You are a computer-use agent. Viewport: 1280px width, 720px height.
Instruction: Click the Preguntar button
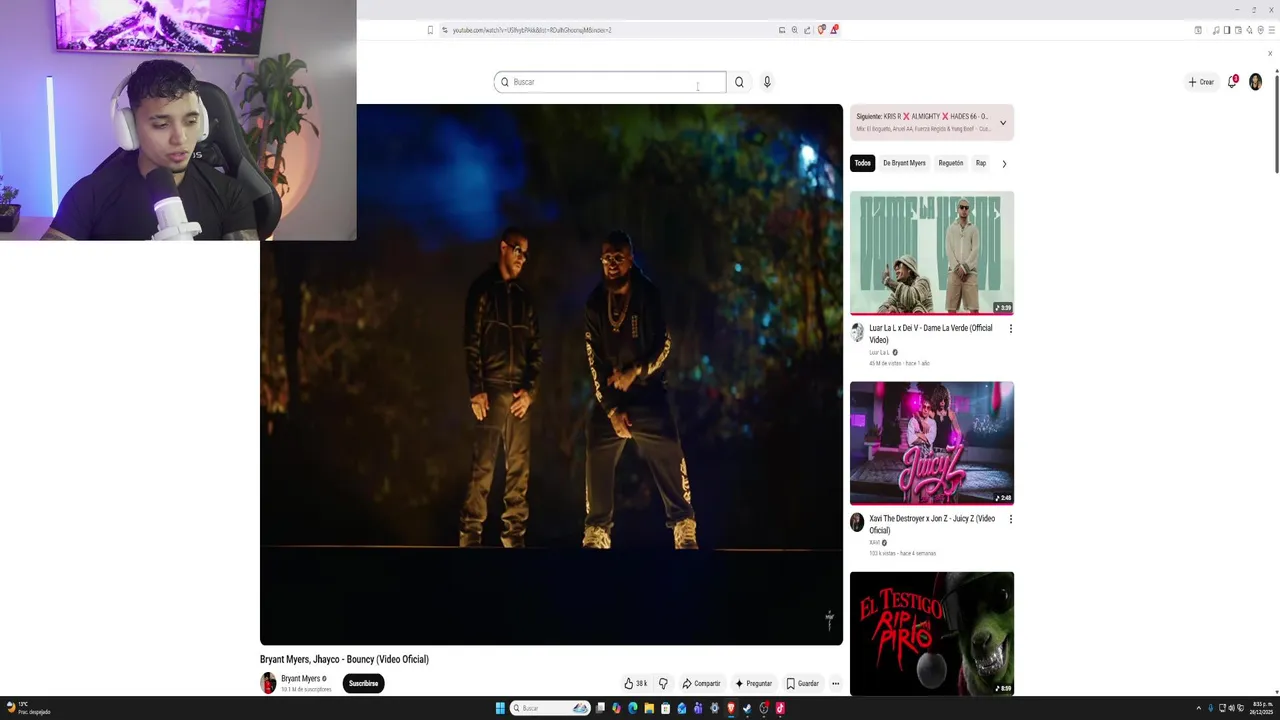tap(754, 684)
